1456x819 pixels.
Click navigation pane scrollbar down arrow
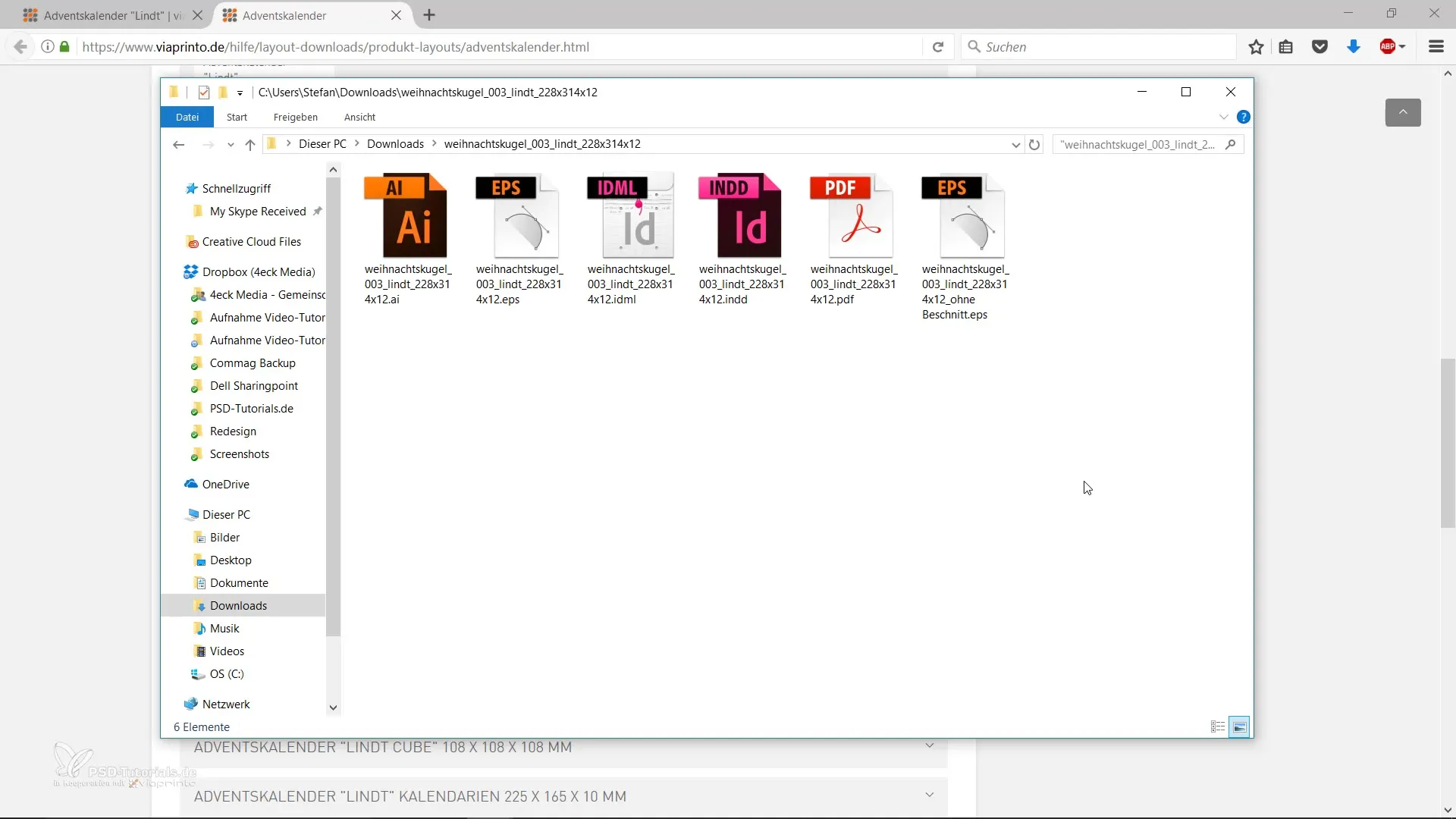(x=333, y=708)
